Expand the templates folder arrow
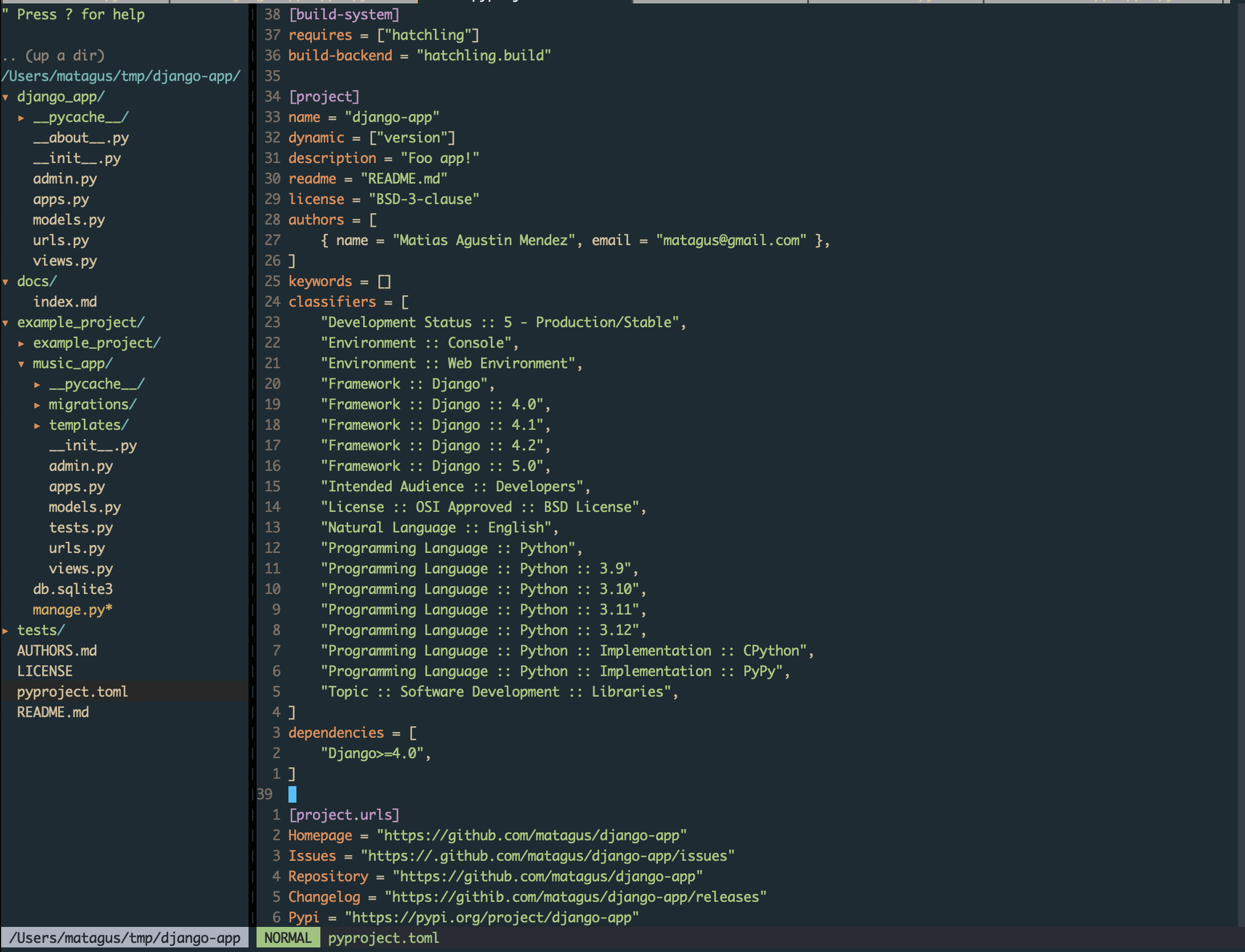This screenshot has width=1245, height=952. click(37, 426)
